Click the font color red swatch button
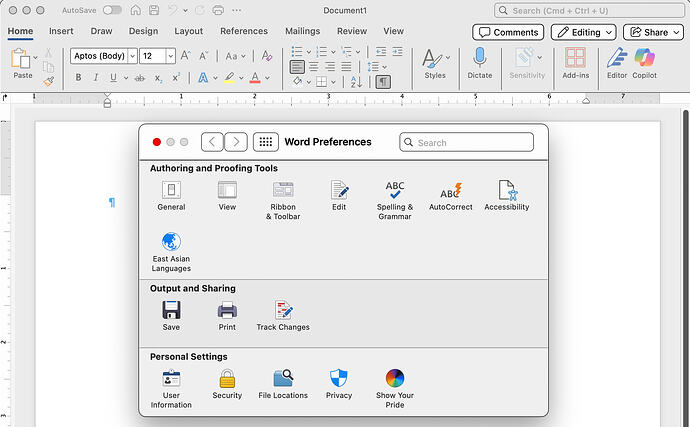 pyautogui.click(x=255, y=78)
